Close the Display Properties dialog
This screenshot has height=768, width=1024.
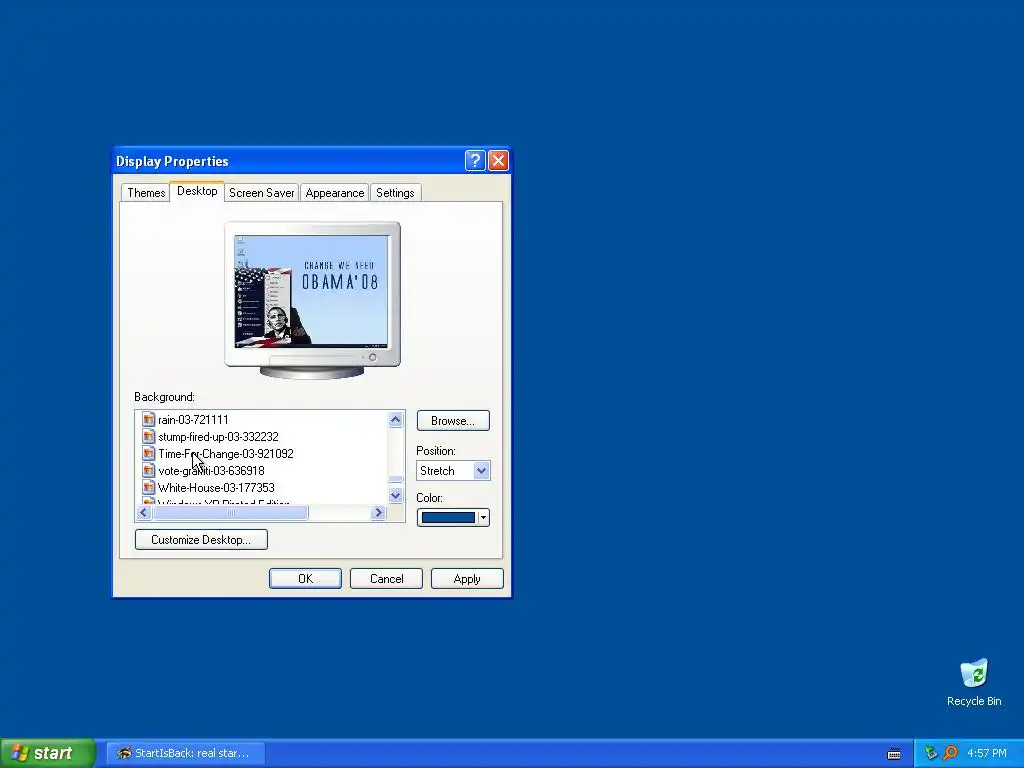[498, 160]
